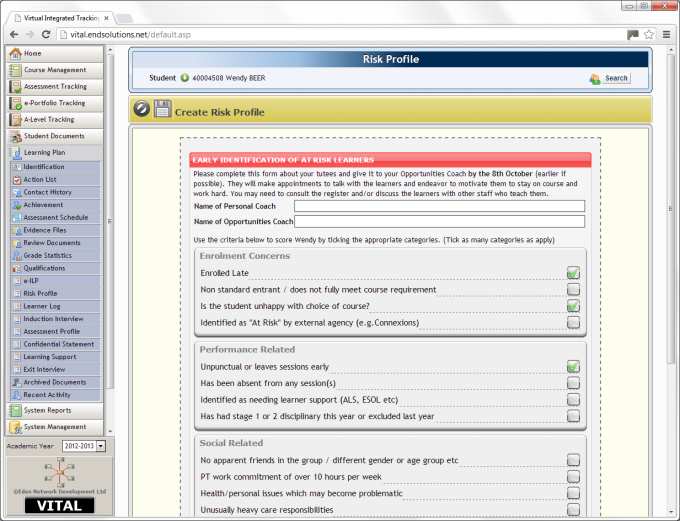Tick the Non standard entrant checkbox
This screenshot has height=521, width=680.
(573, 289)
